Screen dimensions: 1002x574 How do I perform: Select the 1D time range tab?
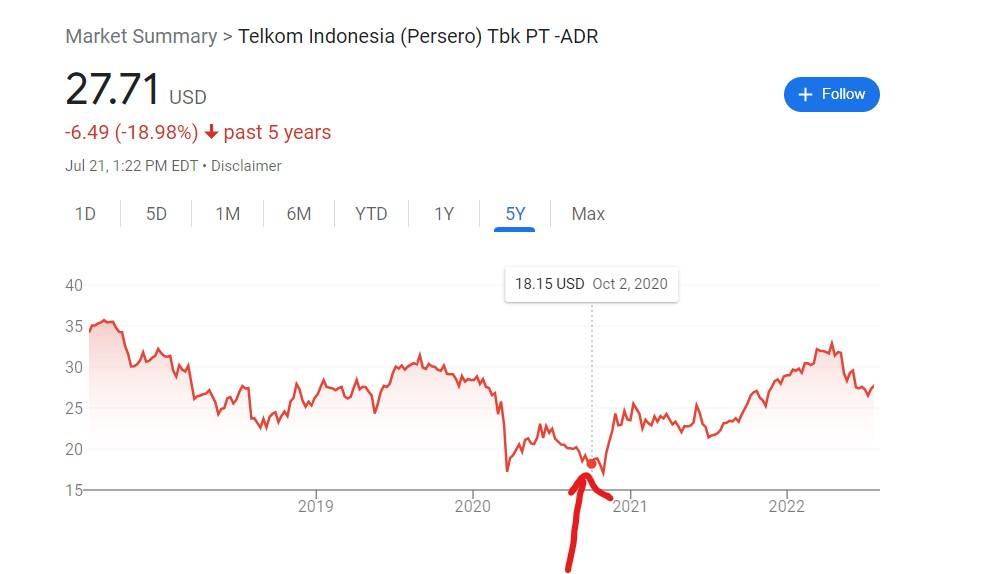(85, 214)
